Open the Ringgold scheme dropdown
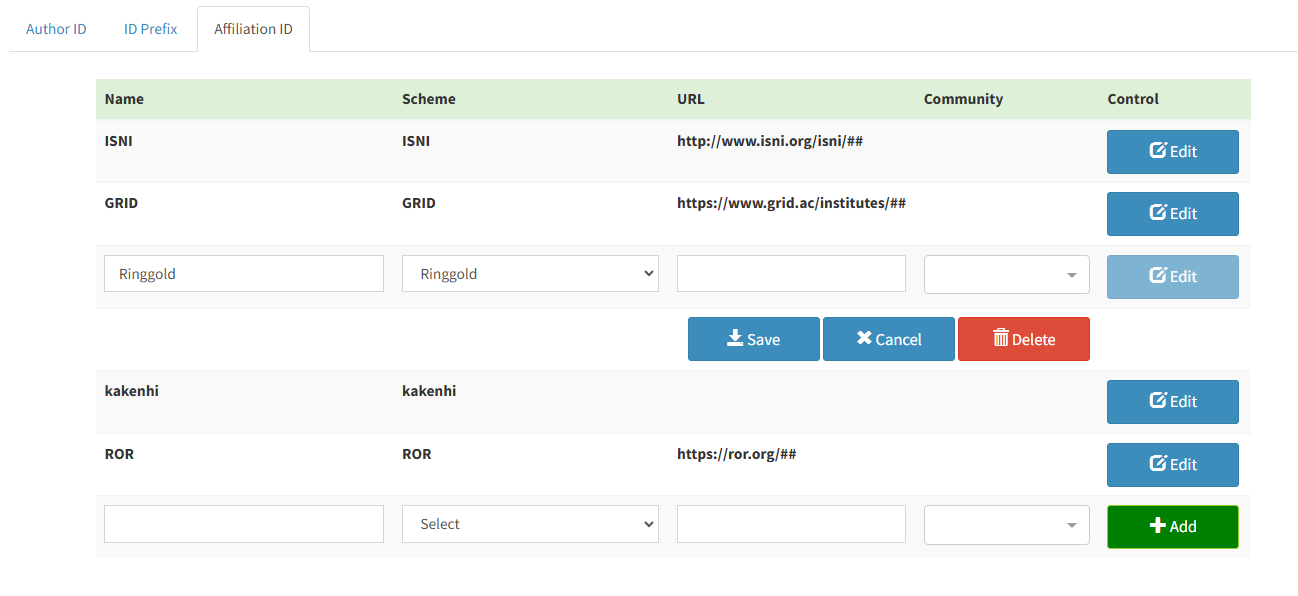 (x=530, y=274)
